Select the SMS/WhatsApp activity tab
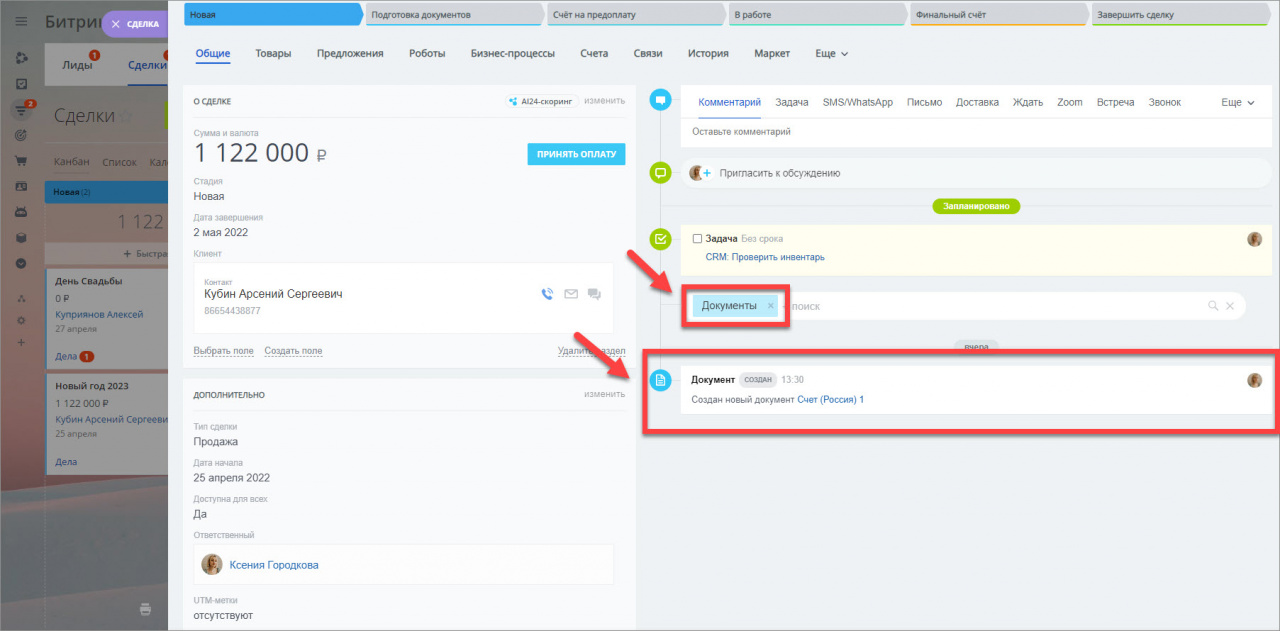This screenshot has height=631, width=1280. coord(857,102)
